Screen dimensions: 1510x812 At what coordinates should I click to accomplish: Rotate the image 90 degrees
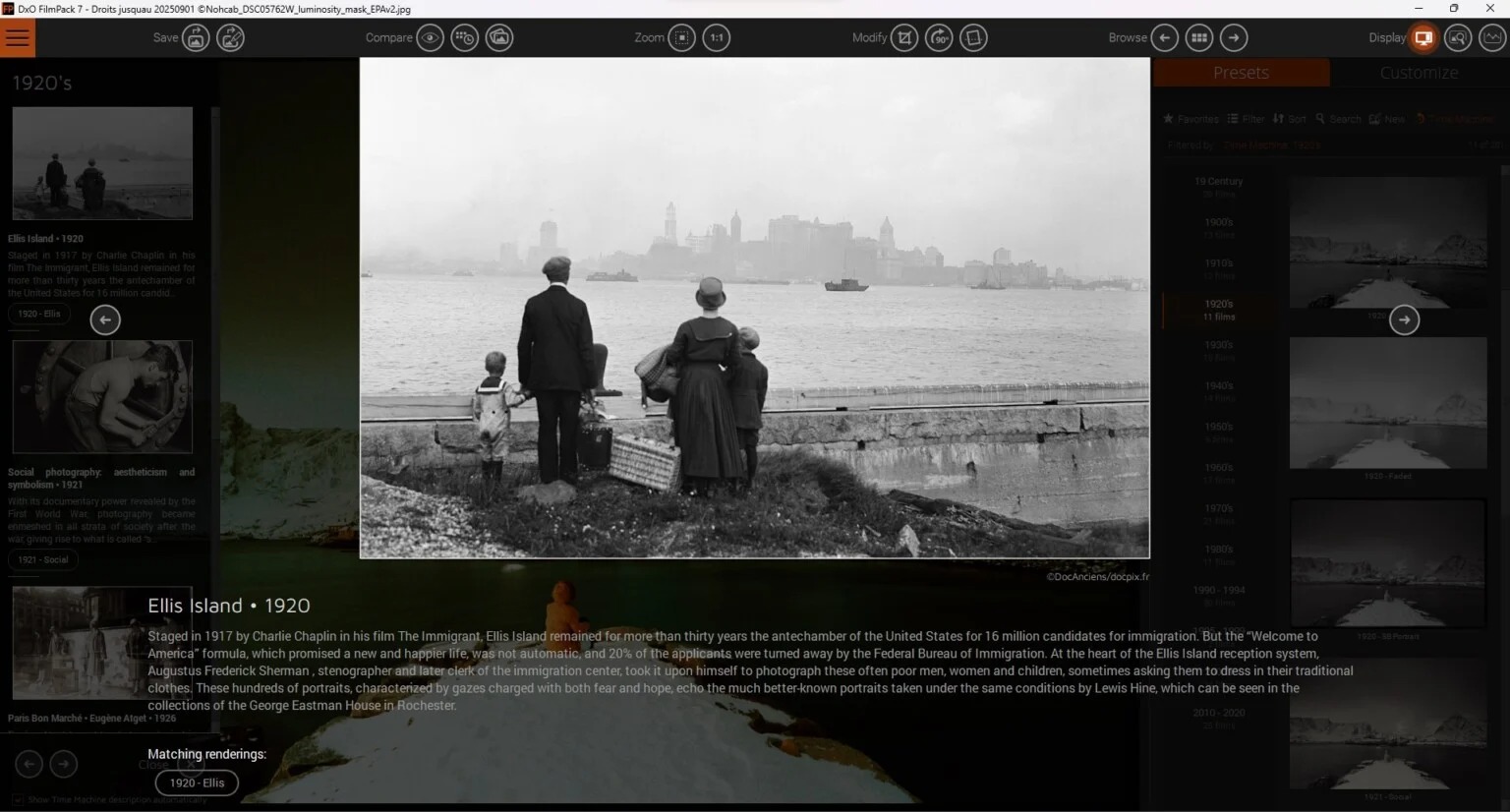(940, 38)
